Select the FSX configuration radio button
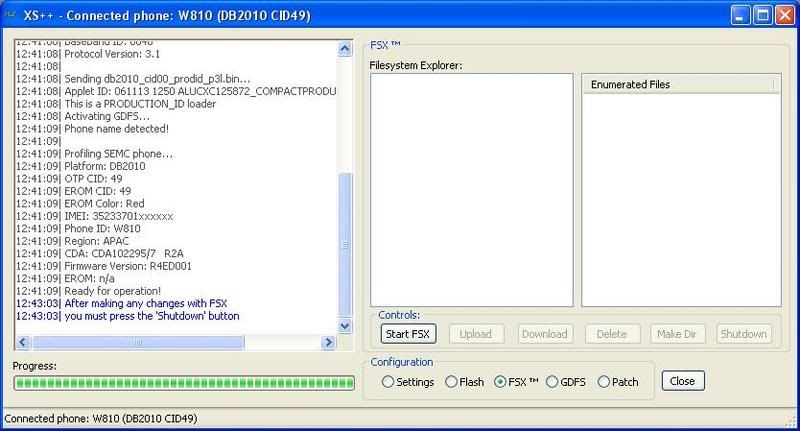This screenshot has height=431, width=800. 501,382
